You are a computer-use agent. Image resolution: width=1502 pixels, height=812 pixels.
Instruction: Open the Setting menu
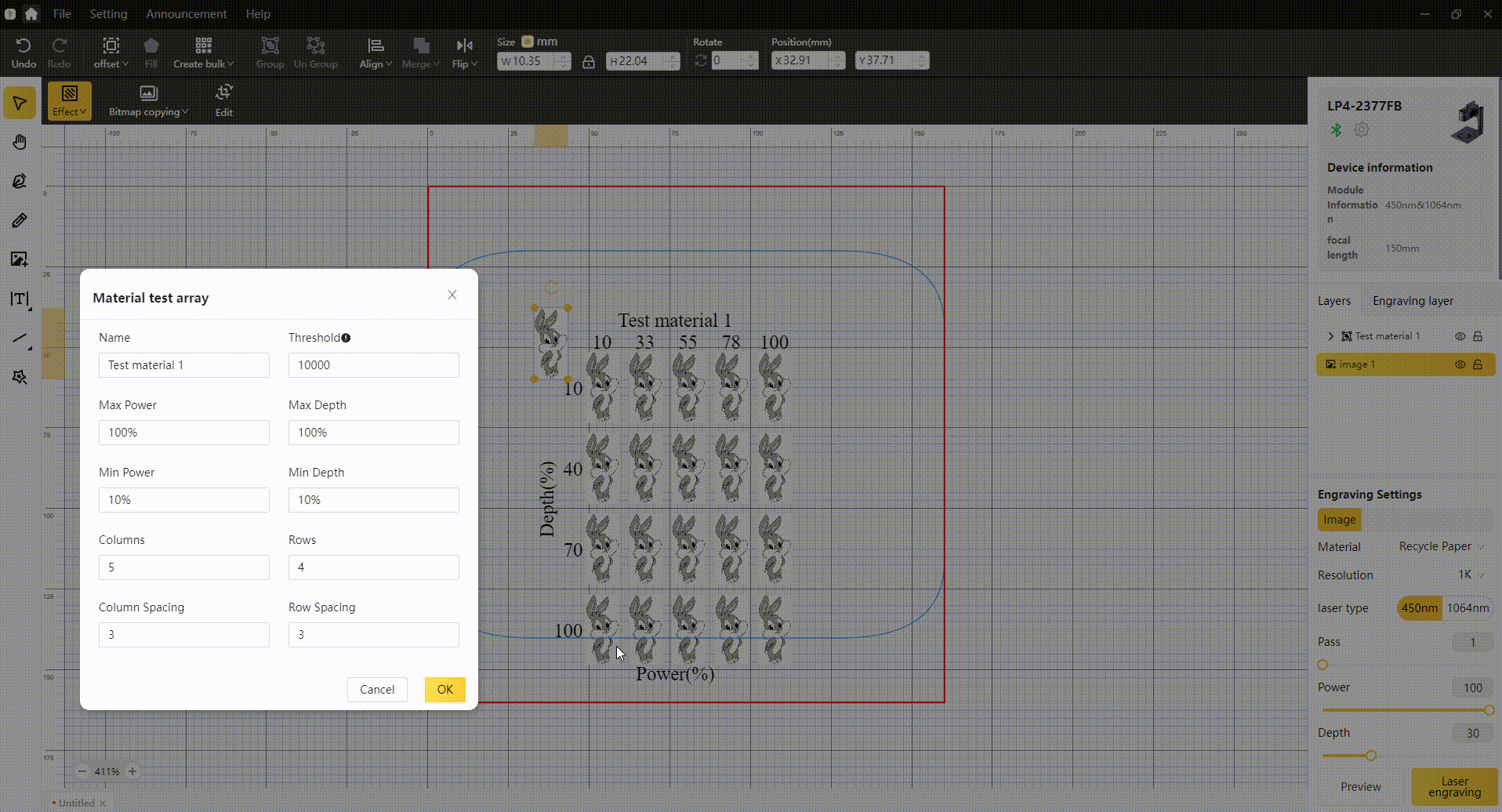pyautogui.click(x=108, y=14)
